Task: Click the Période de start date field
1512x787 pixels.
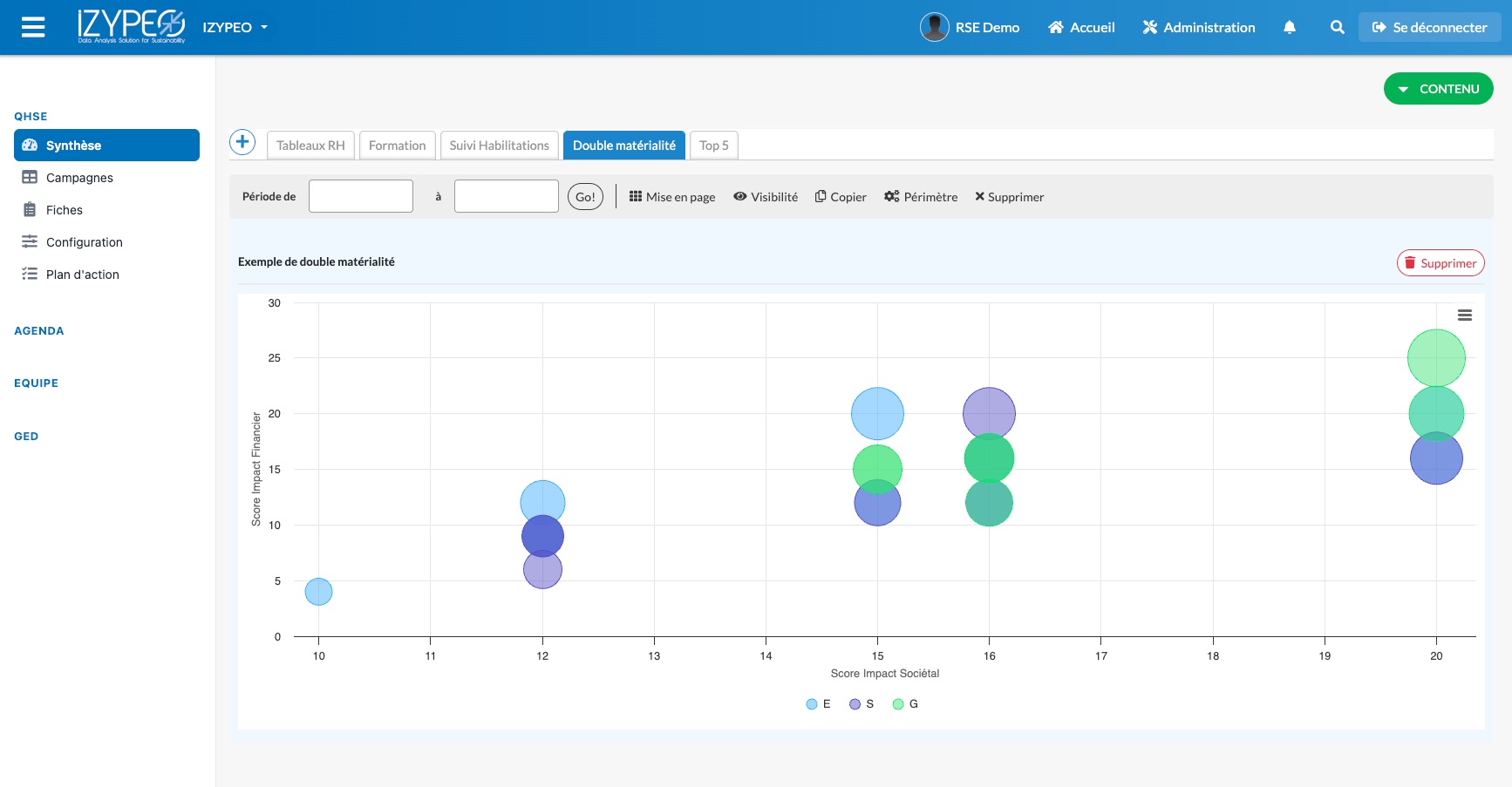Action: [x=360, y=196]
